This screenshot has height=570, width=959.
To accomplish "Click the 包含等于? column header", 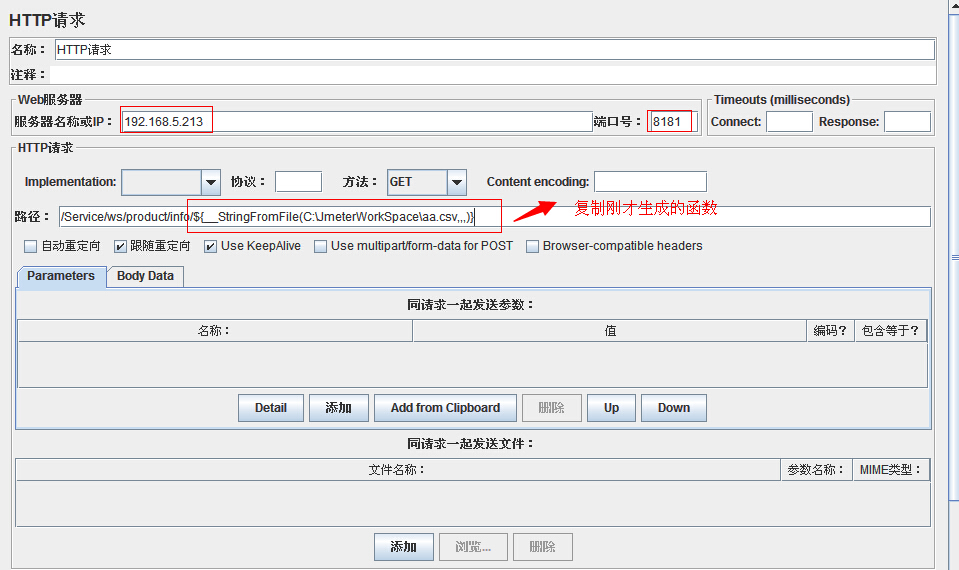I will (x=890, y=331).
